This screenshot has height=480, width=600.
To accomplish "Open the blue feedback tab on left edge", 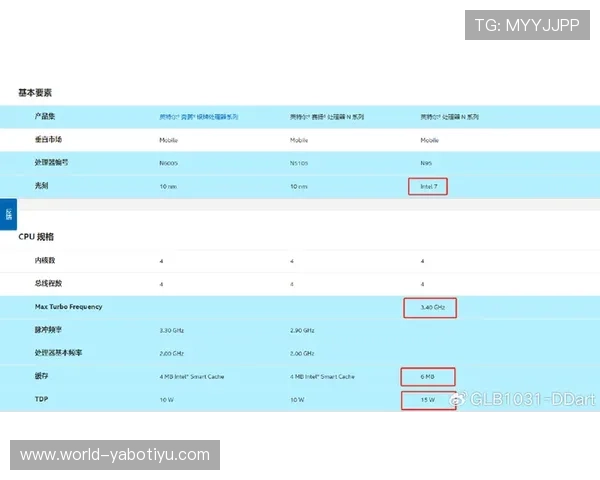I will click(x=9, y=215).
